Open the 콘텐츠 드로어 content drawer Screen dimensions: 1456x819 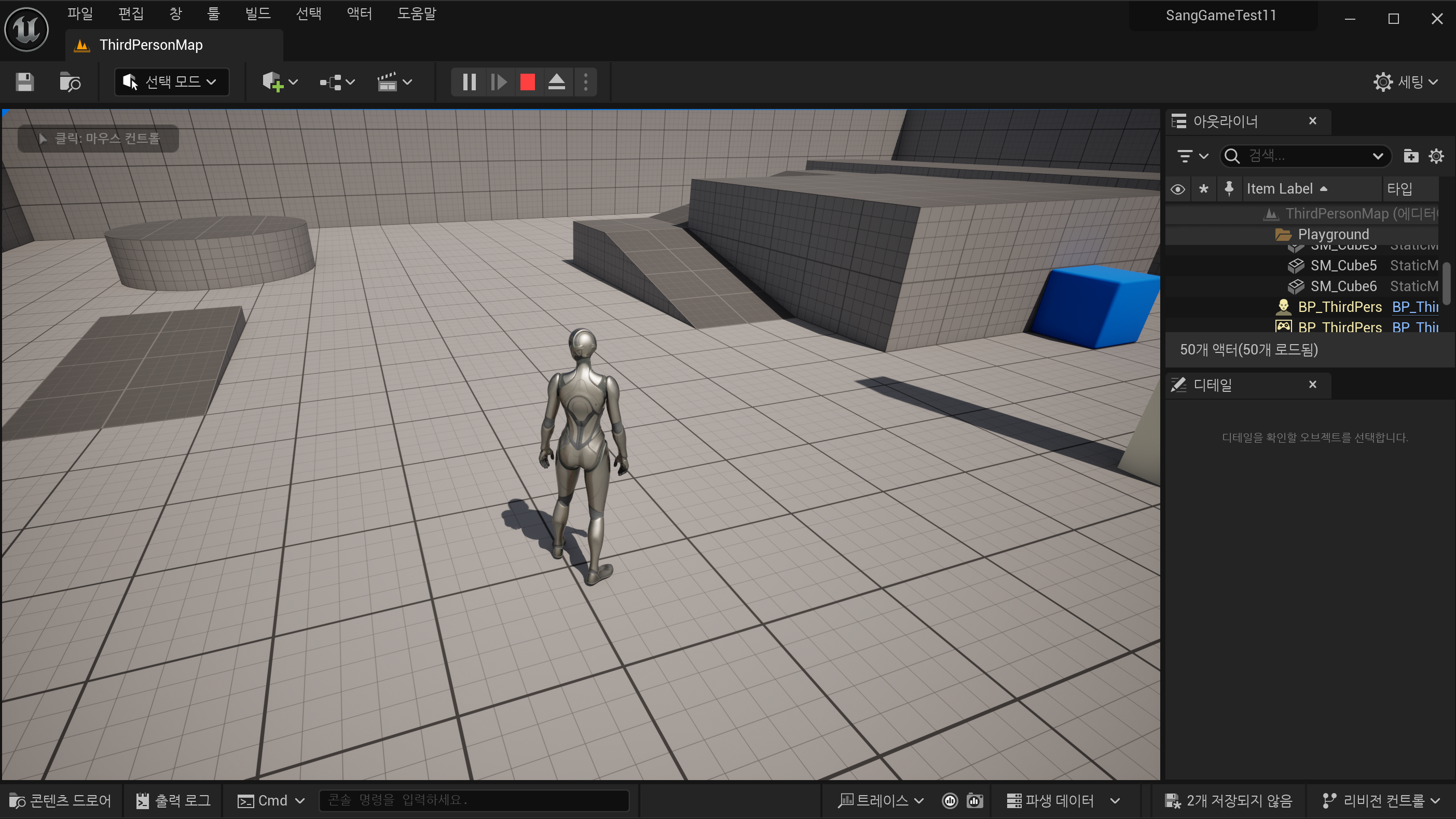coord(61,800)
